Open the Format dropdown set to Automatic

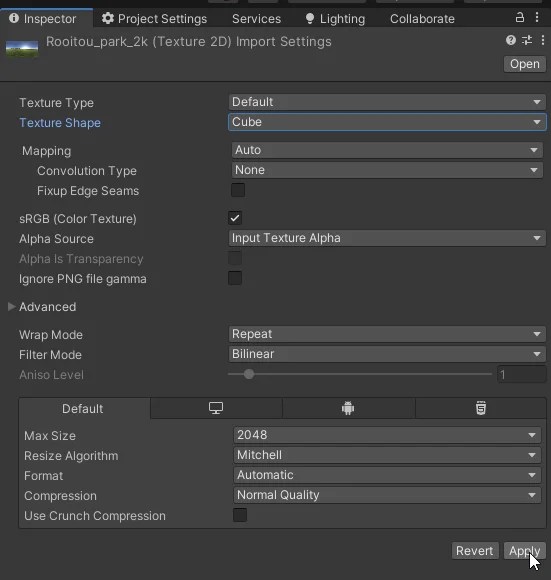click(x=387, y=475)
